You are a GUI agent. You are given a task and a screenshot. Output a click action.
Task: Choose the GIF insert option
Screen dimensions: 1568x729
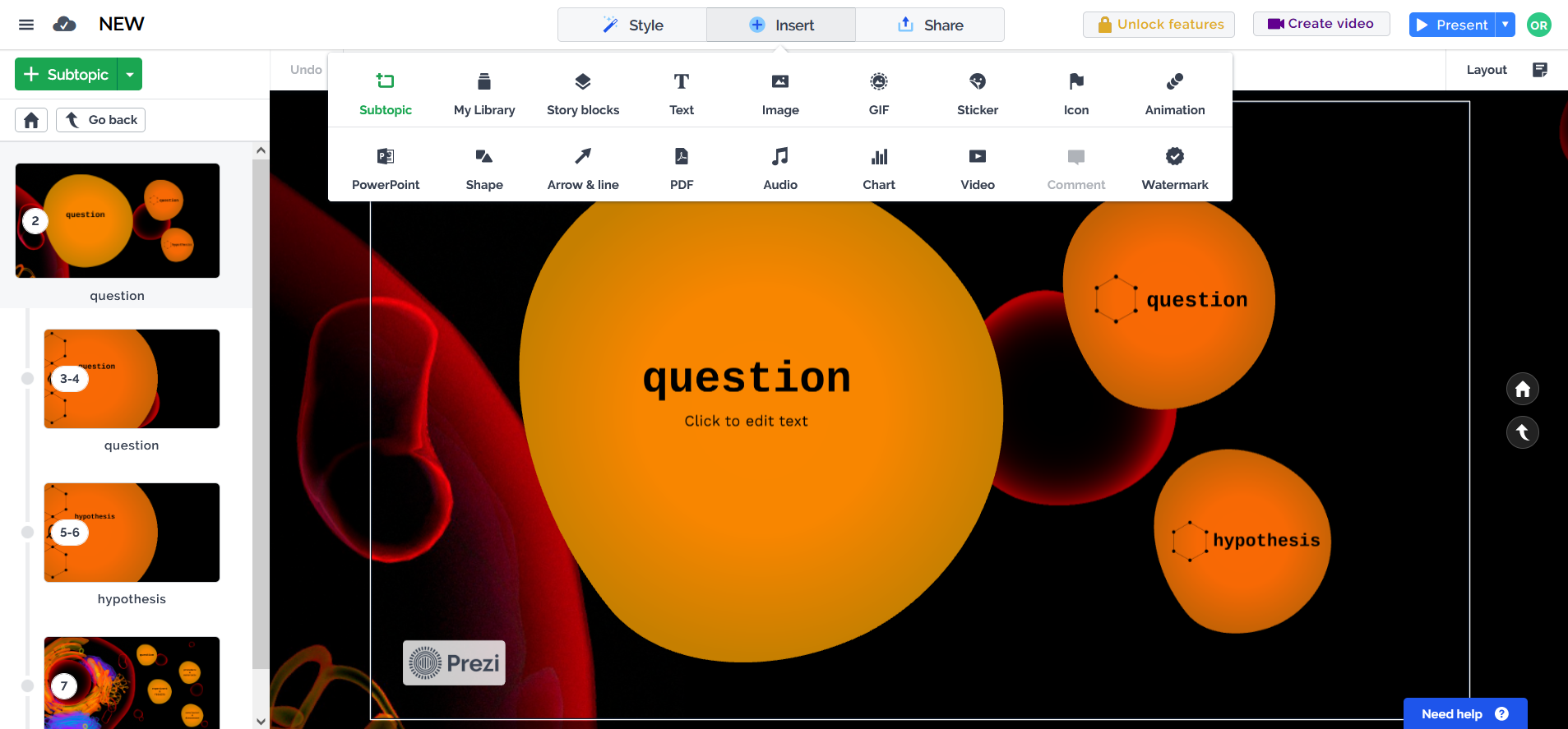click(x=878, y=93)
